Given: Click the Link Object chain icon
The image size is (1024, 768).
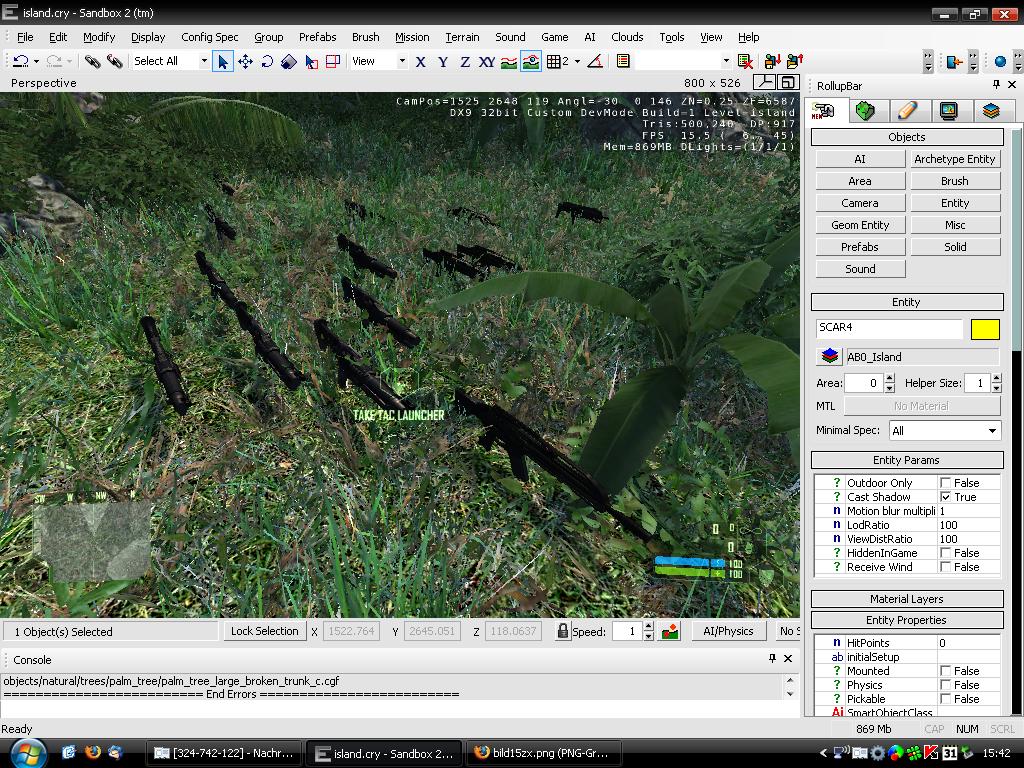Looking at the screenshot, I should [92, 61].
